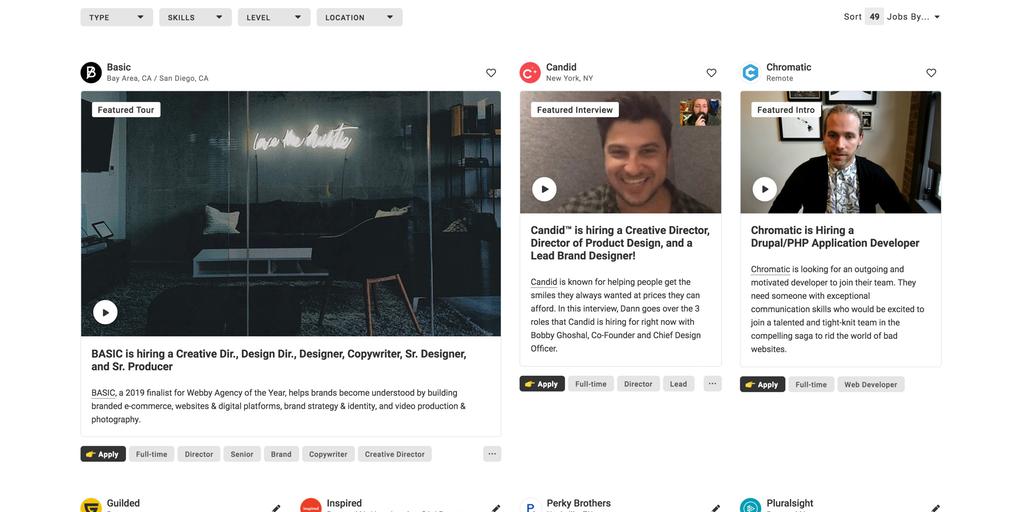The height and width of the screenshot is (512, 1024).
Task: Click Remote location under Chromatic
Action: click(x=780, y=78)
